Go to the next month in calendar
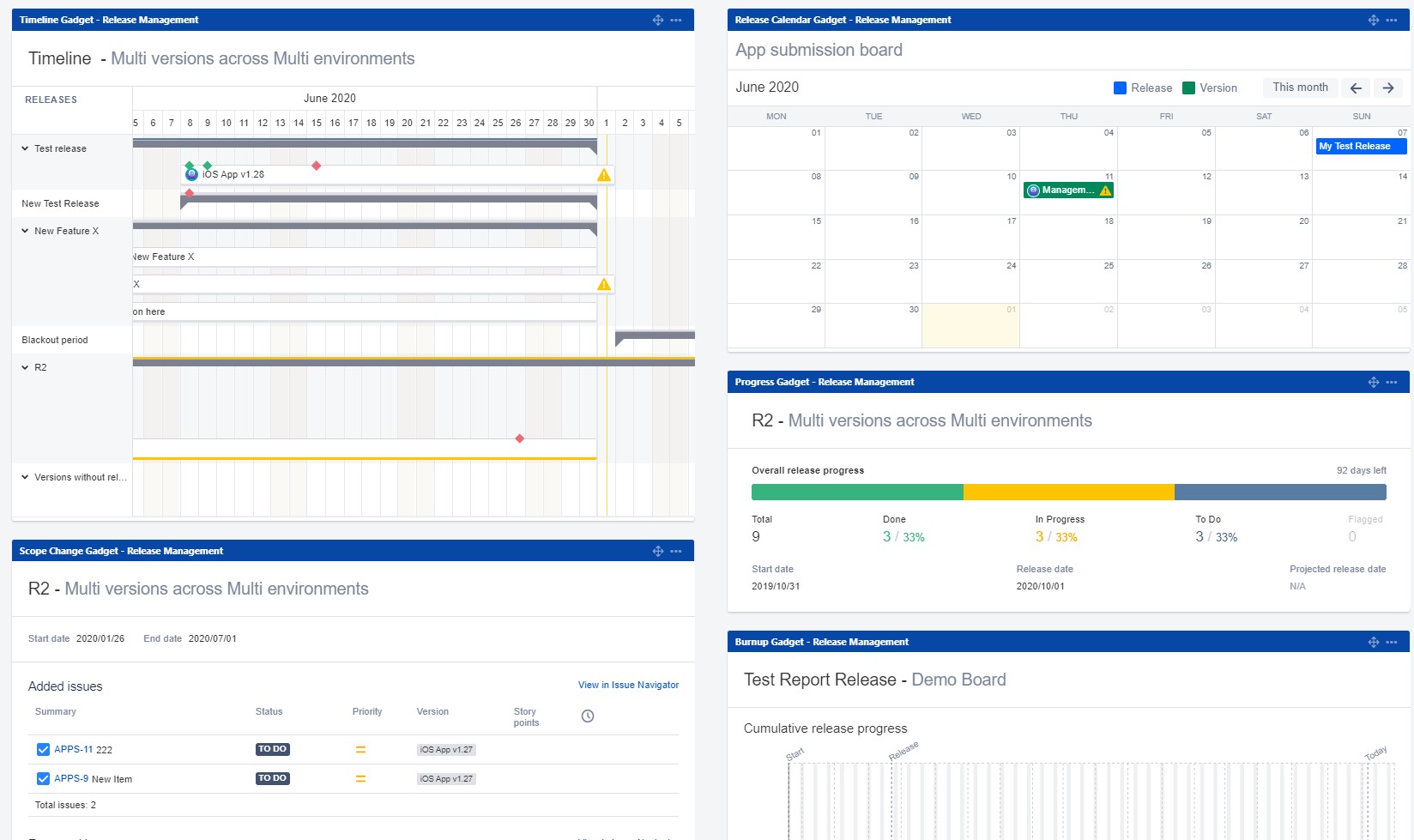Image resolution: width=1414 pixels, height=840 pixels. [1387, 88]
